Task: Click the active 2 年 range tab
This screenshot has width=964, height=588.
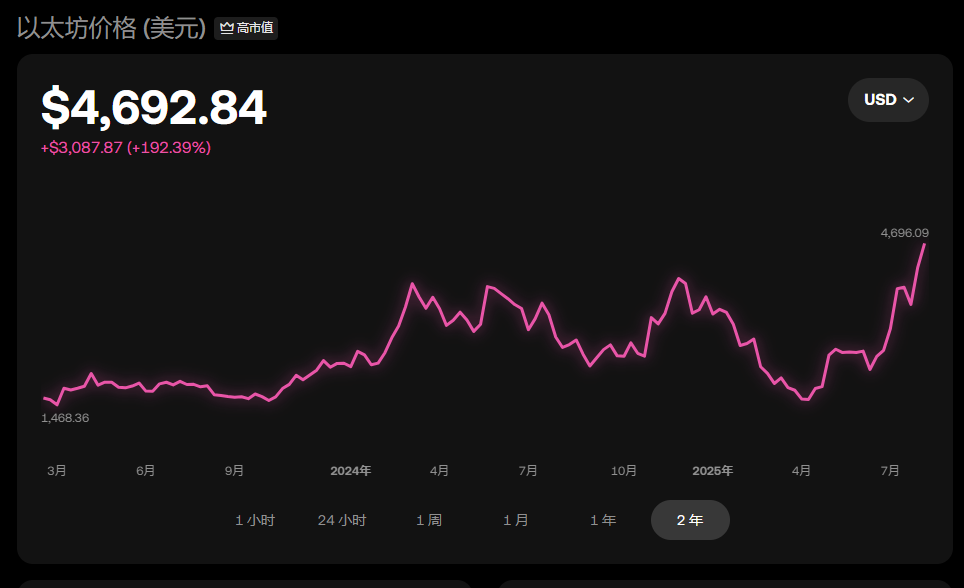Action: tap(690, 520)
